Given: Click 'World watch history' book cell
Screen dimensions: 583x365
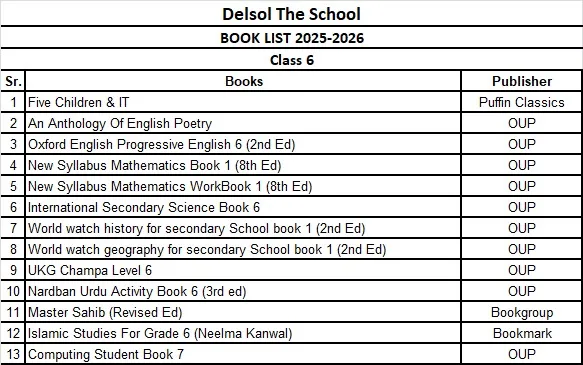Looking at the screenshot, I should (x=244, y=228).
